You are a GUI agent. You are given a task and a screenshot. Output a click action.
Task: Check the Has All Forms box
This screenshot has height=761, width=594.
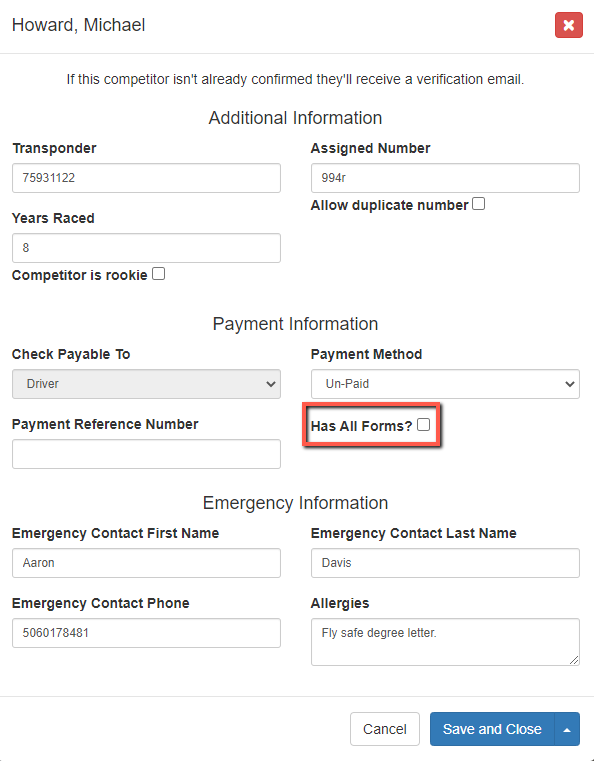pyautogui.click(x=423, y=425)
